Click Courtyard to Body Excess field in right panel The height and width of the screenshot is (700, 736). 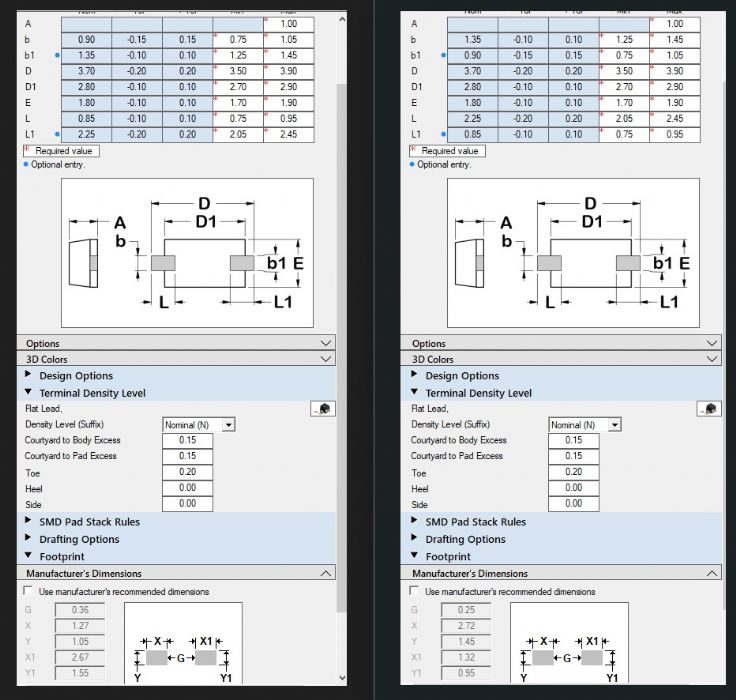click(573, 440)
